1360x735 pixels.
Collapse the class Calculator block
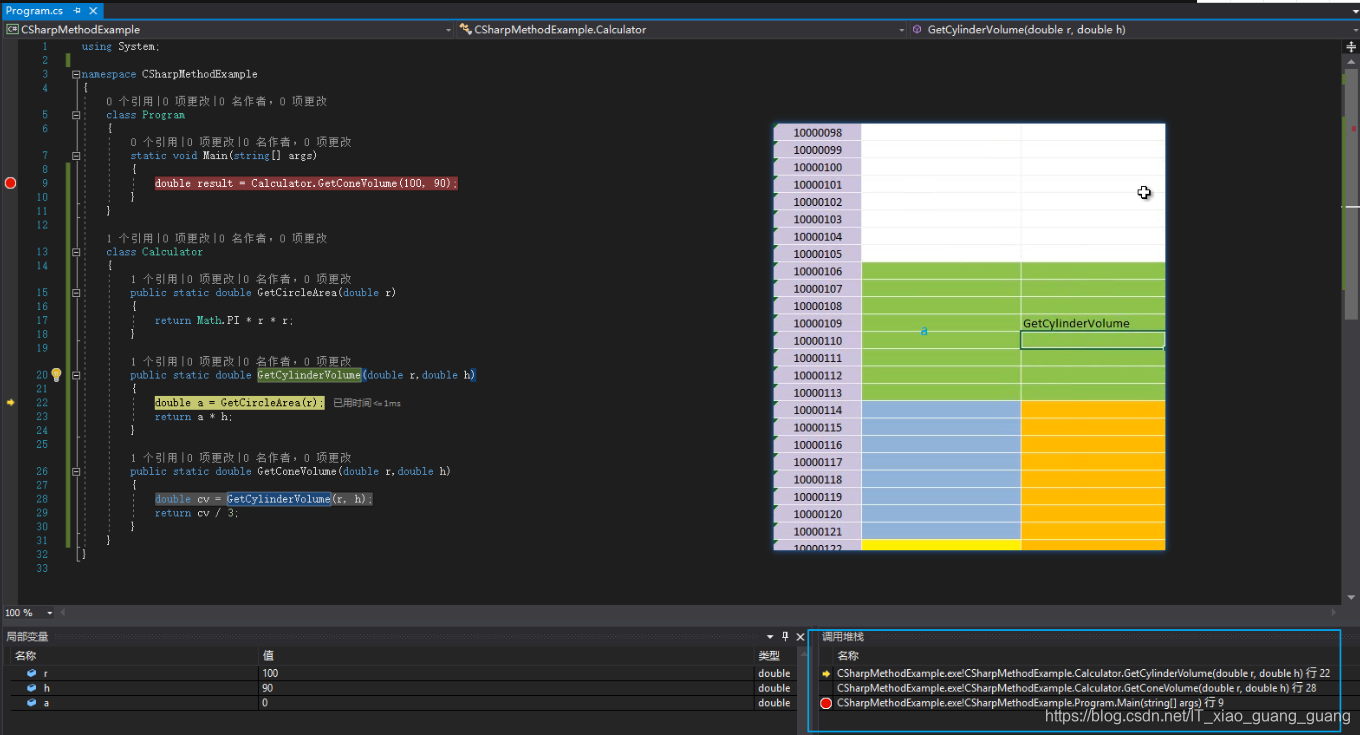click(x=76, y=252)
